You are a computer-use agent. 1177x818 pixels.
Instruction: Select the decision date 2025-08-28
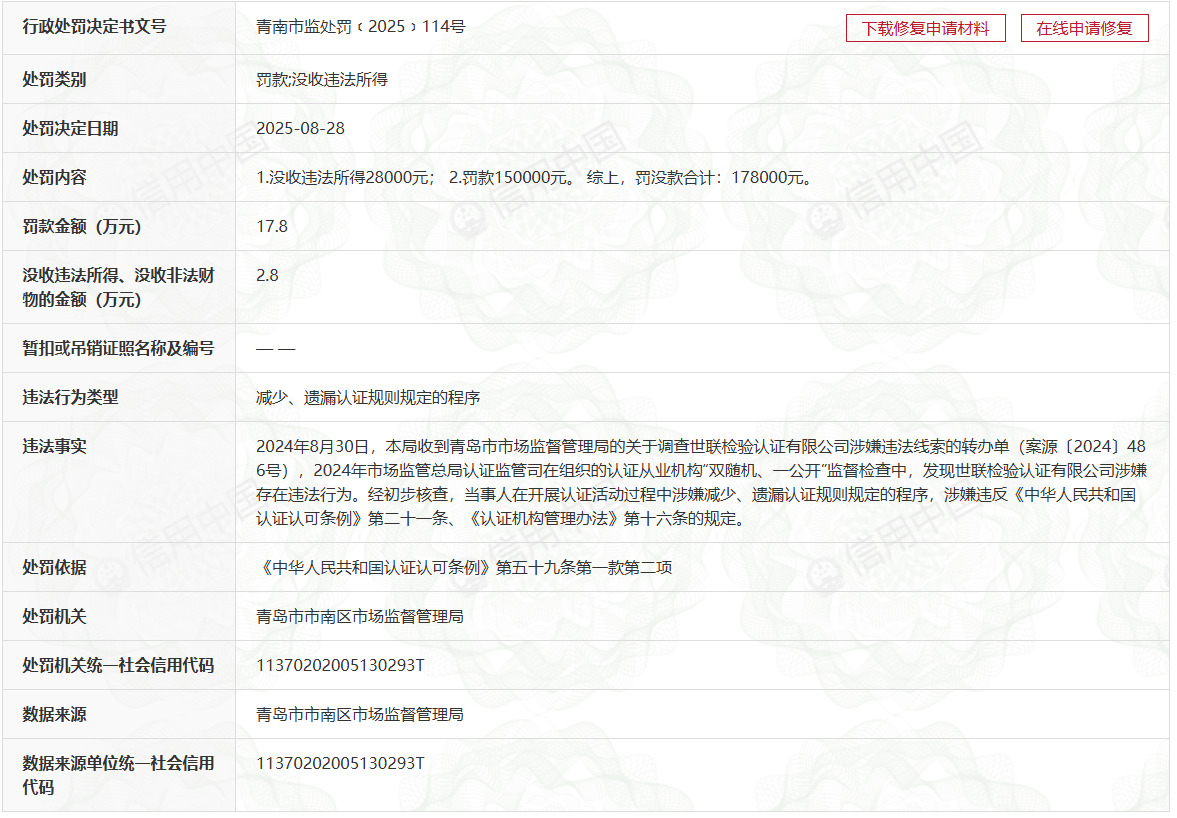pyautogui.click(x=300, y=128)
